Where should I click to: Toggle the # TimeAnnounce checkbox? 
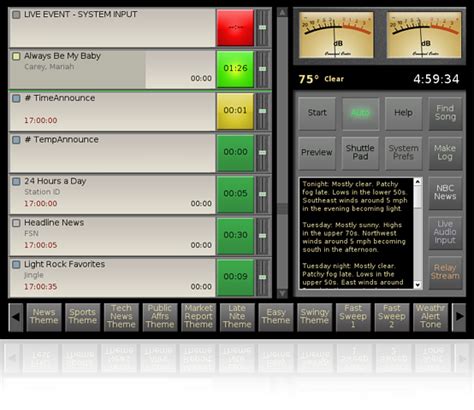pos(16,98)
